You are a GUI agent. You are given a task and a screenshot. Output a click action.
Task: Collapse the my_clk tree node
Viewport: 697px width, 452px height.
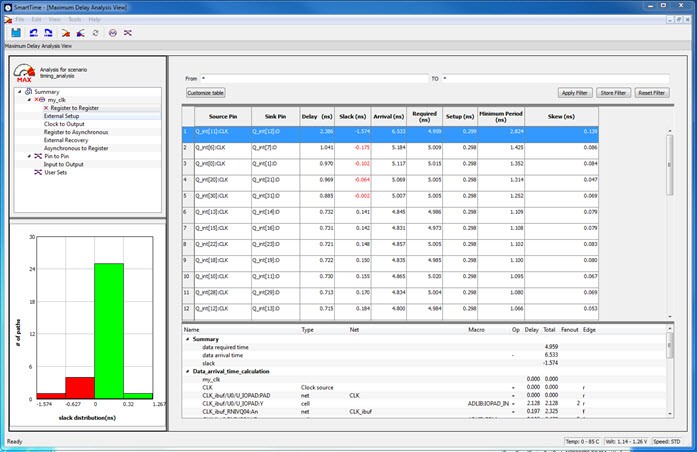click(30, 100)
